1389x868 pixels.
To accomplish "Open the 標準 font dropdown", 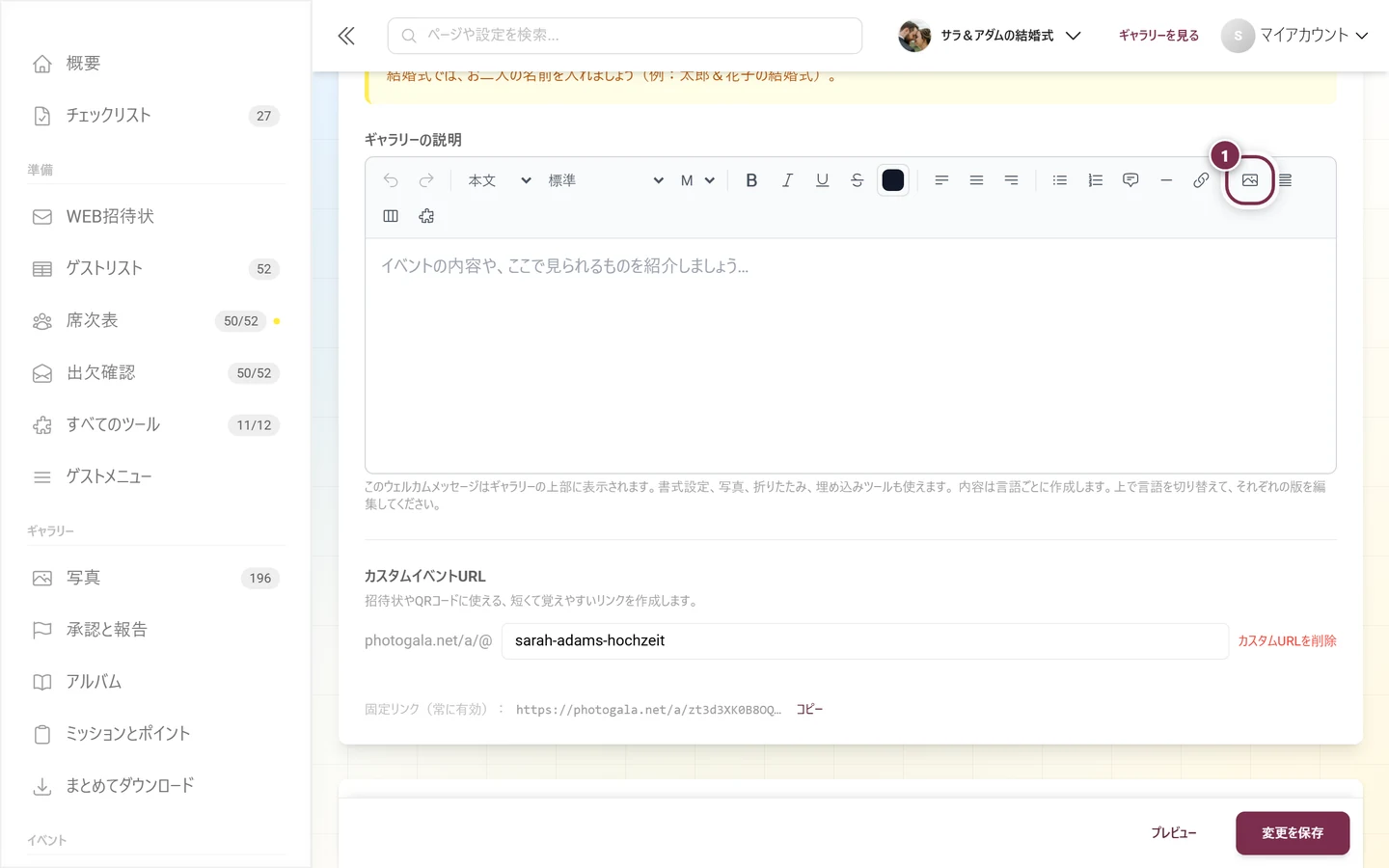I will point(606,180).
